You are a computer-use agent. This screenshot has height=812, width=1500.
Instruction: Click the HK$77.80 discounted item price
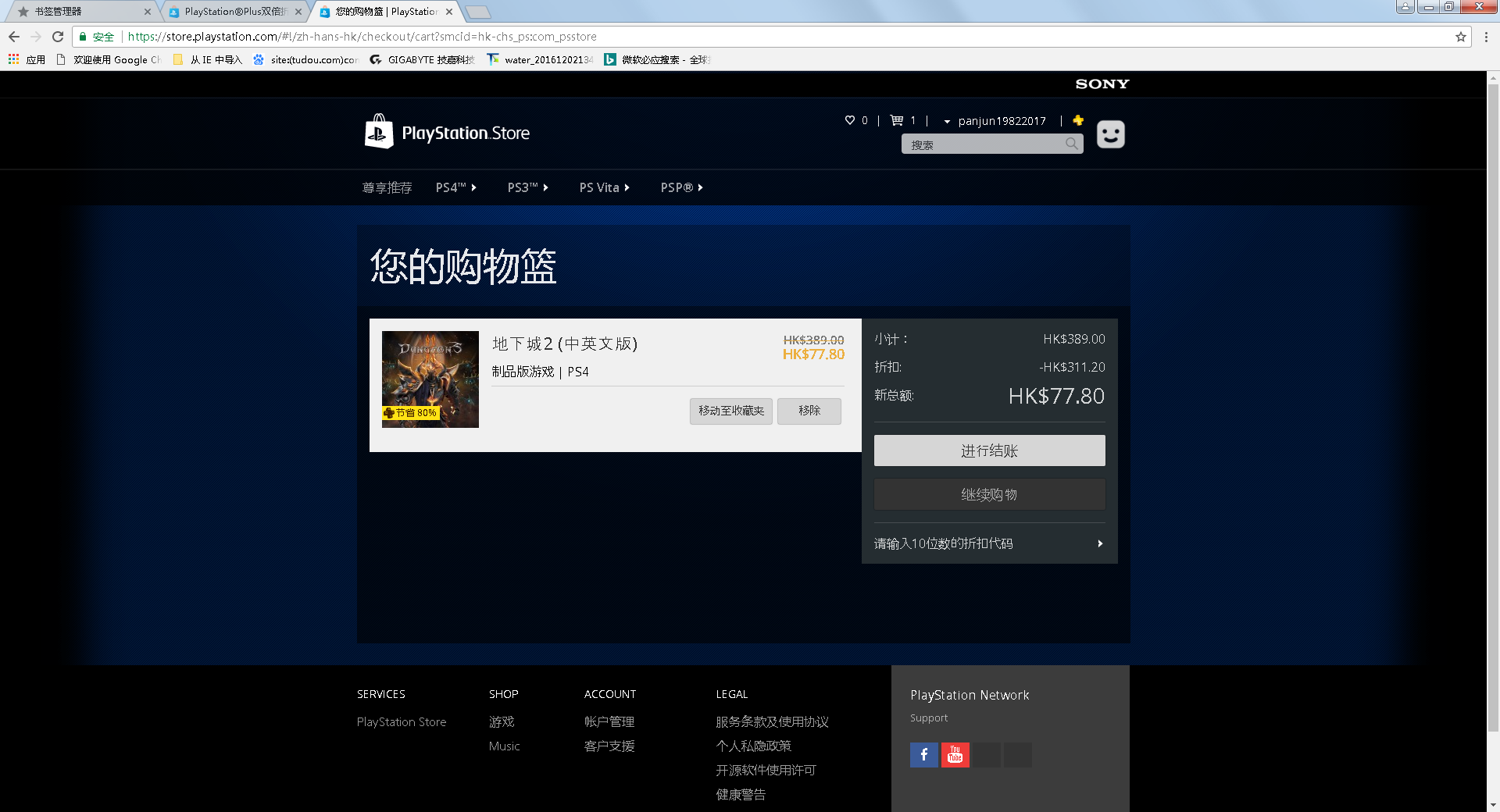click(813, 354)
